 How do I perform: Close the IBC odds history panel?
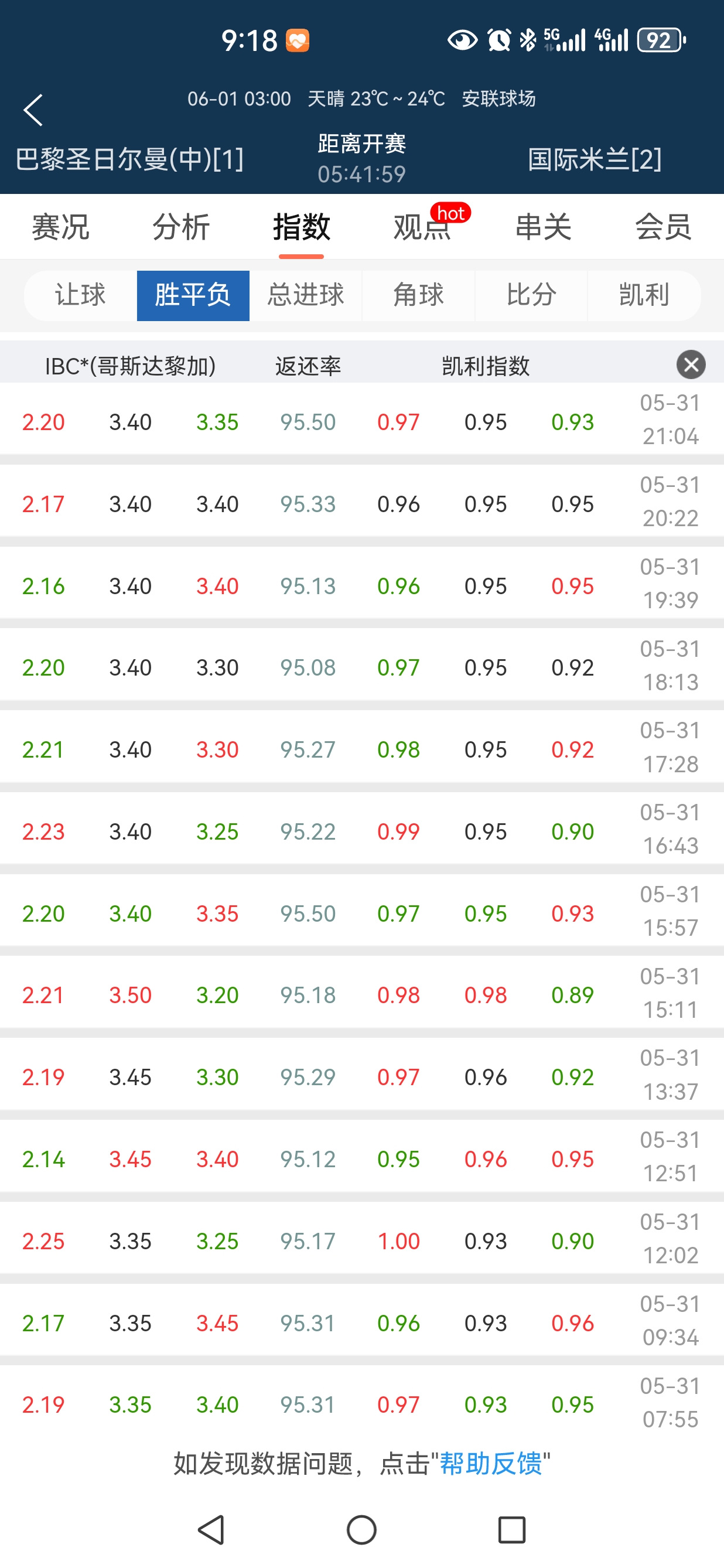coord(691,364)
